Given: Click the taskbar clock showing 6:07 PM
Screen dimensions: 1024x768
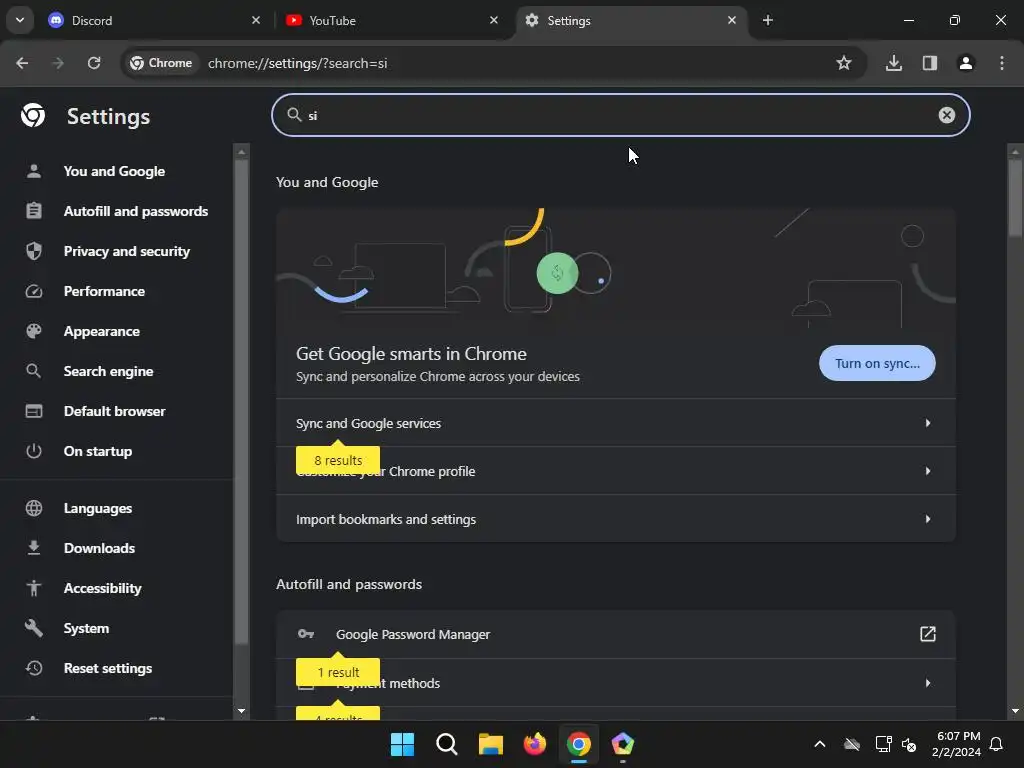Looking at the screenshot, I should tap(956, 744).
